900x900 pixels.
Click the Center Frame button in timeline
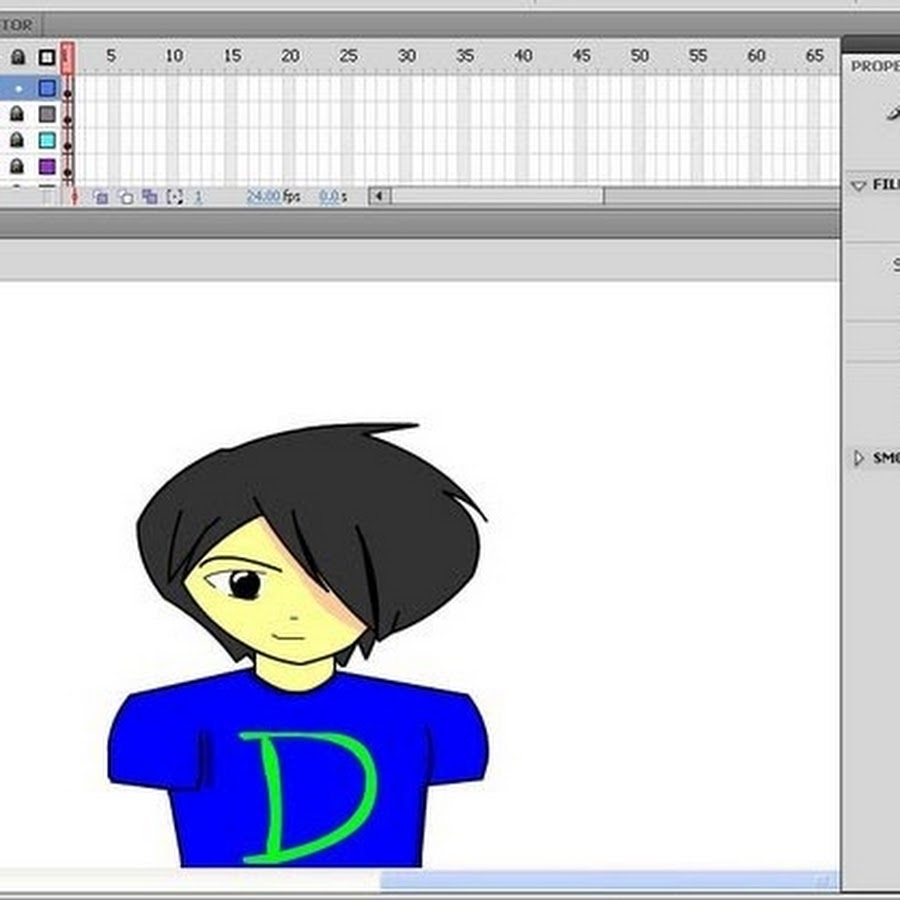(74, 197)
